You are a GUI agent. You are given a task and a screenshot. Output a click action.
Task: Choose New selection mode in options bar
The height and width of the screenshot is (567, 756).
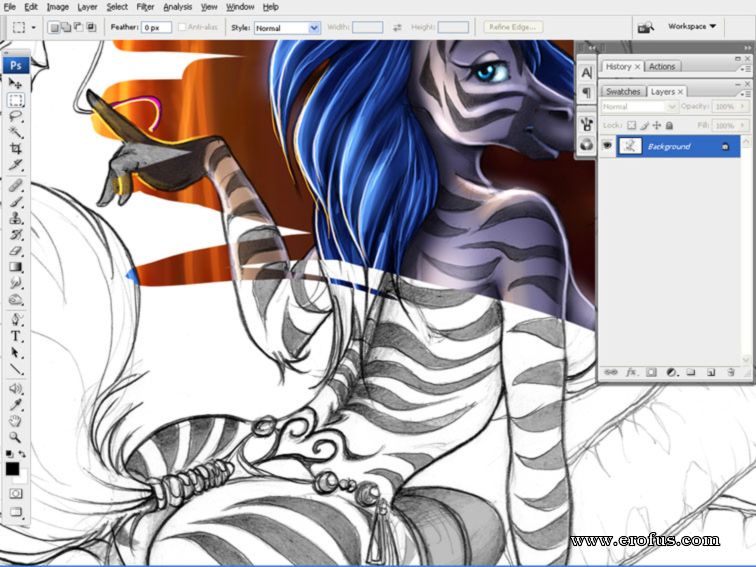click(54, 27)
